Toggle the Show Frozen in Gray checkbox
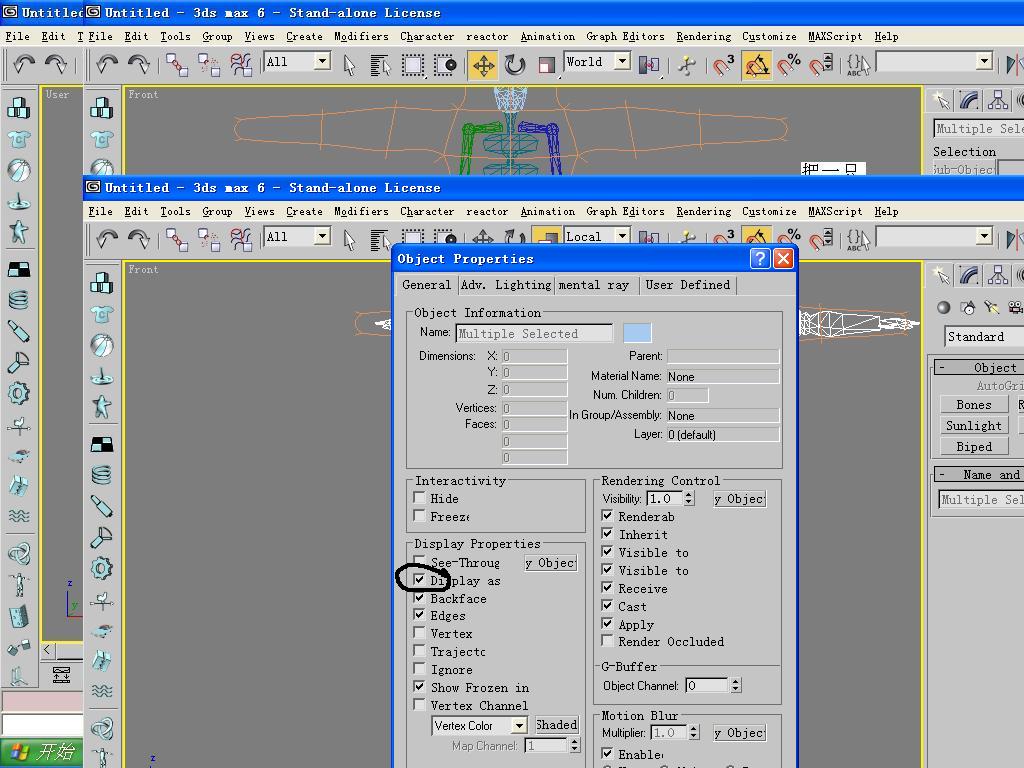Image resolution: width=1024 pixels, height=768 pixels. pyautogui.click(x=419, y=687)
